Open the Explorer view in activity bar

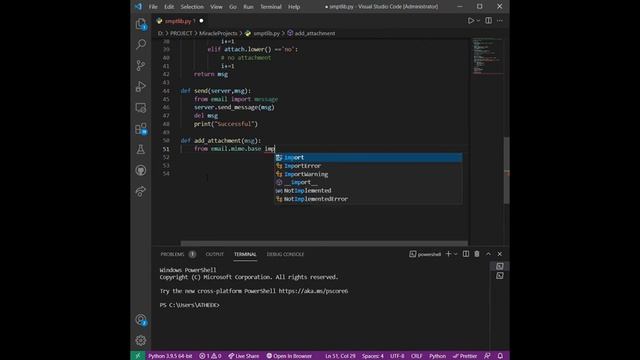coord(141,24)
